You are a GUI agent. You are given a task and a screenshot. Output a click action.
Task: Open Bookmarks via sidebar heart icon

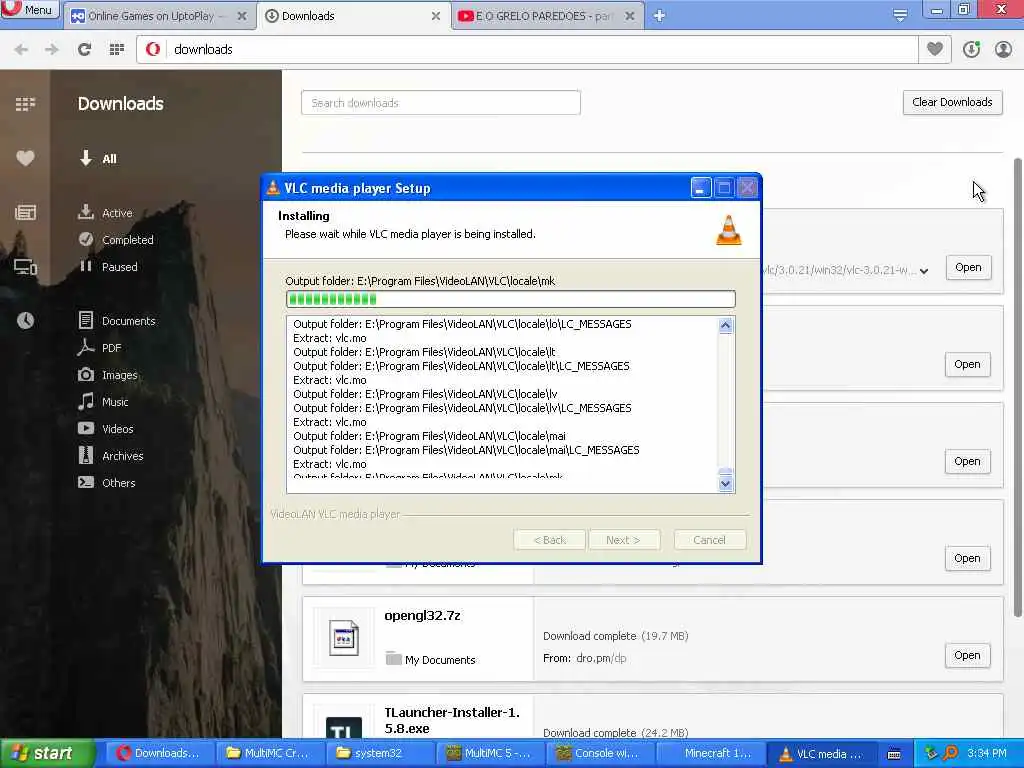[25, 158]
